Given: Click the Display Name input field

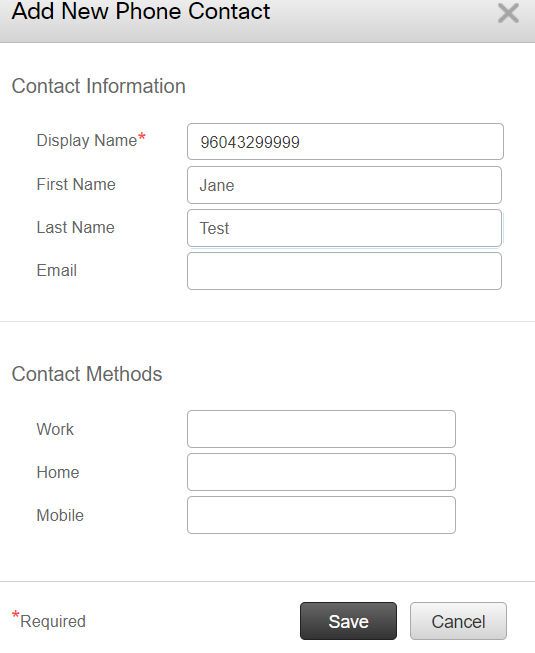Looking at the screenshot, I should 345,142.
